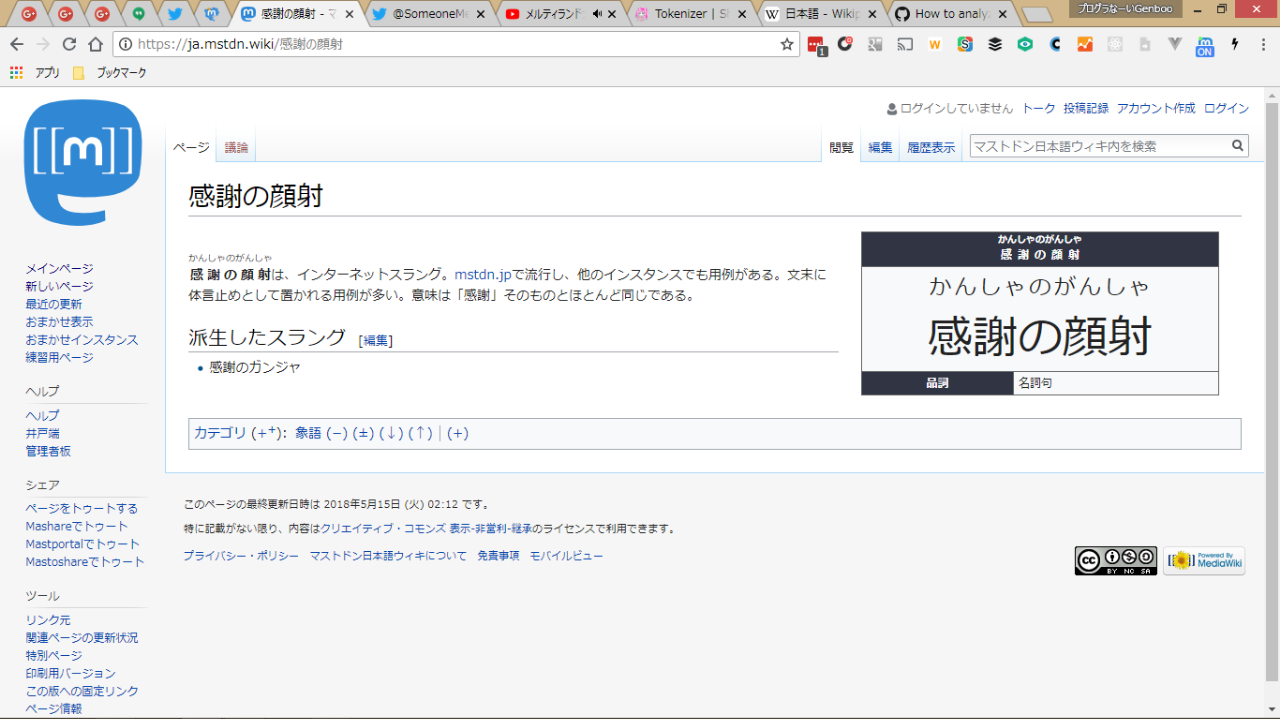The image size is (1280, 719).
Task: Follow the mstdn.jp link in article
Action: 483,275
